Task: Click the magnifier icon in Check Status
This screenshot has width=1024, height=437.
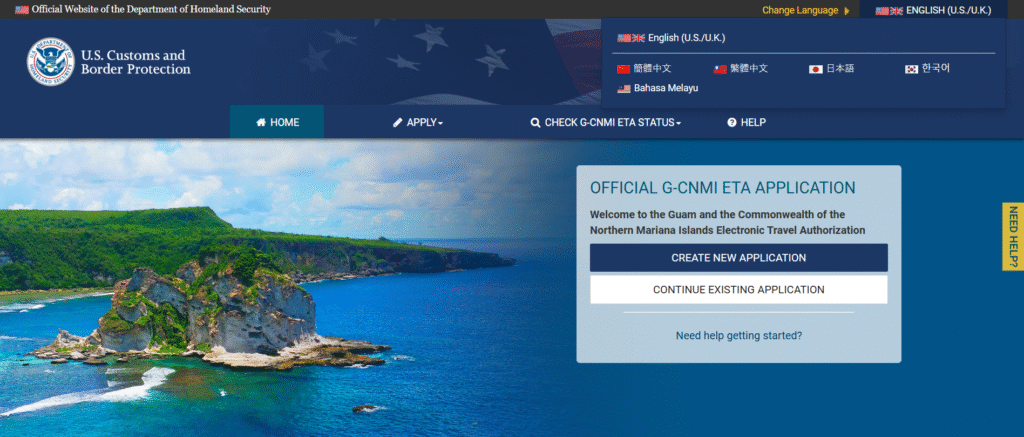Action: coord(536,123)
